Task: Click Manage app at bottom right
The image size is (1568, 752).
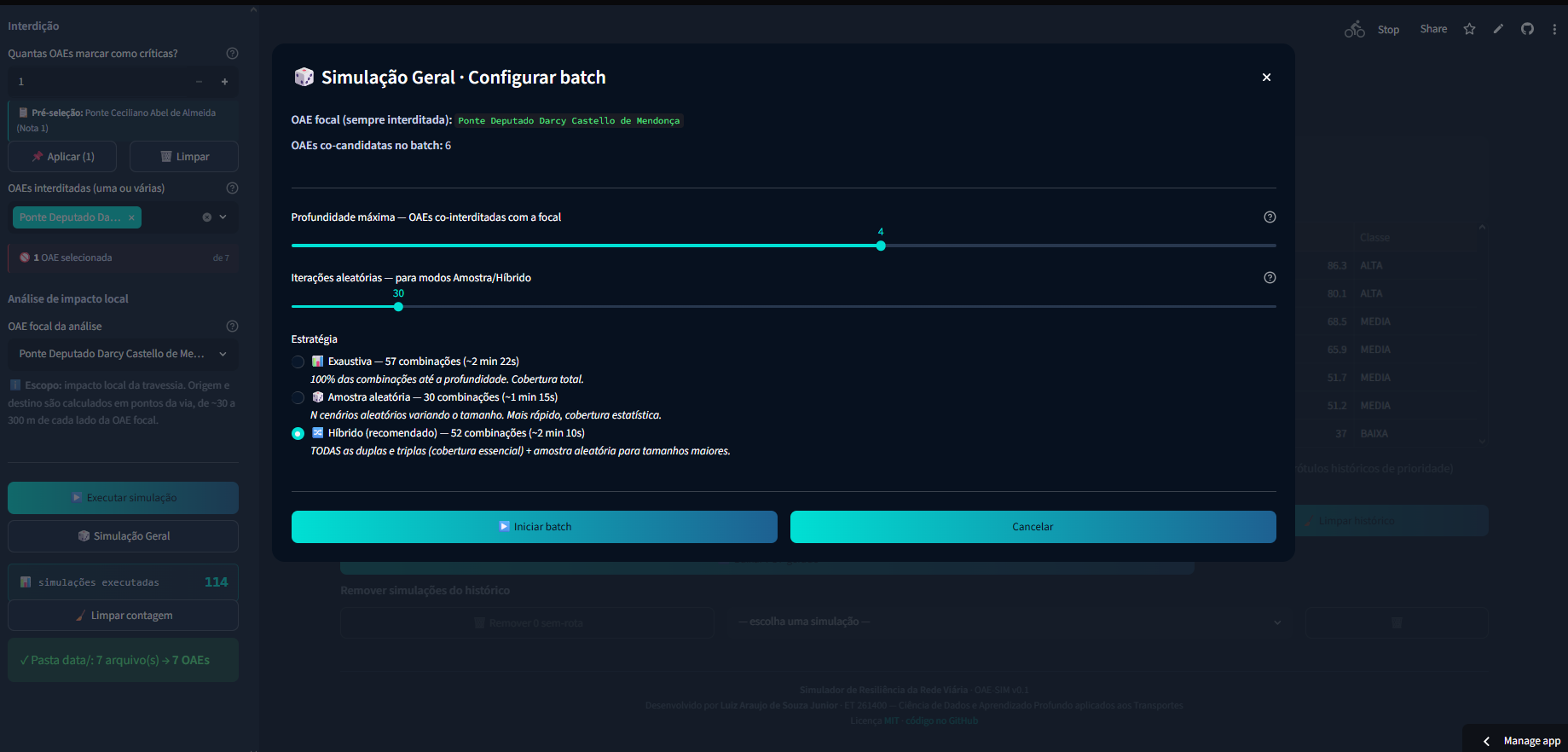Action: pos(1531,741)
